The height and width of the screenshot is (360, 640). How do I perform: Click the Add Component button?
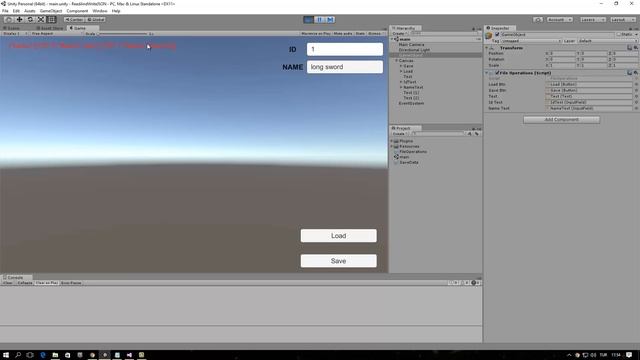tap(562, 120)
